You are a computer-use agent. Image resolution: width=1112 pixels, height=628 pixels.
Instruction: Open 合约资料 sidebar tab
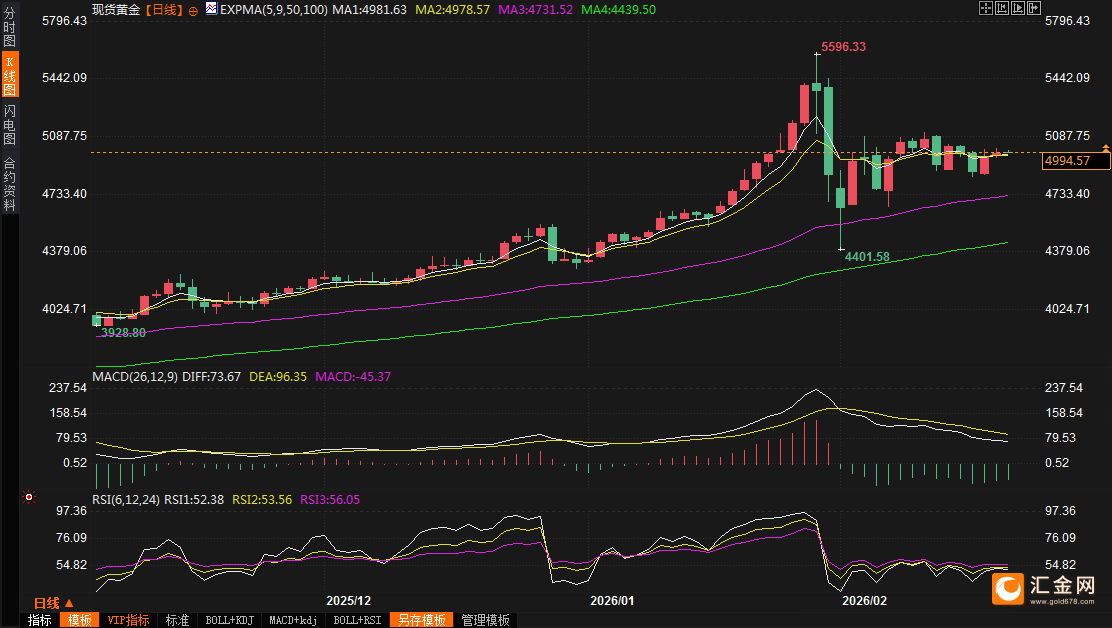[x=9, y=184]
